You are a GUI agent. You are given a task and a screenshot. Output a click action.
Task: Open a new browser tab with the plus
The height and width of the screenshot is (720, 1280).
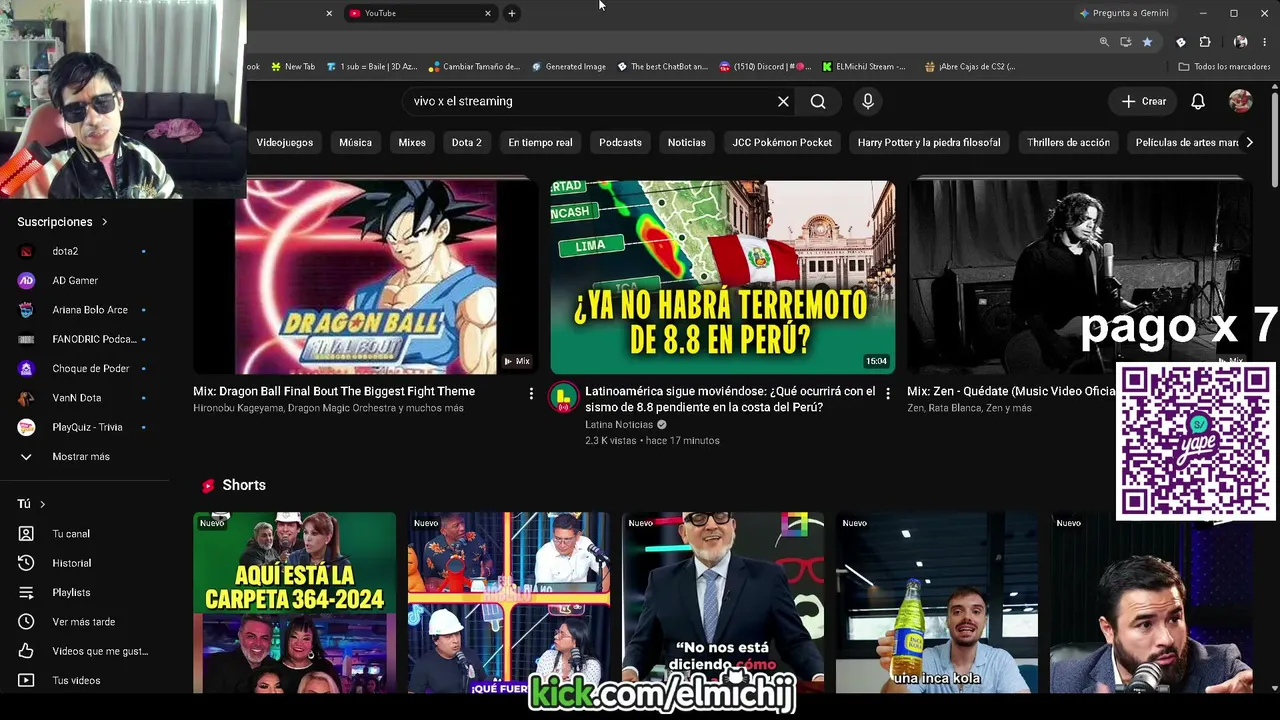pos(512,13)
